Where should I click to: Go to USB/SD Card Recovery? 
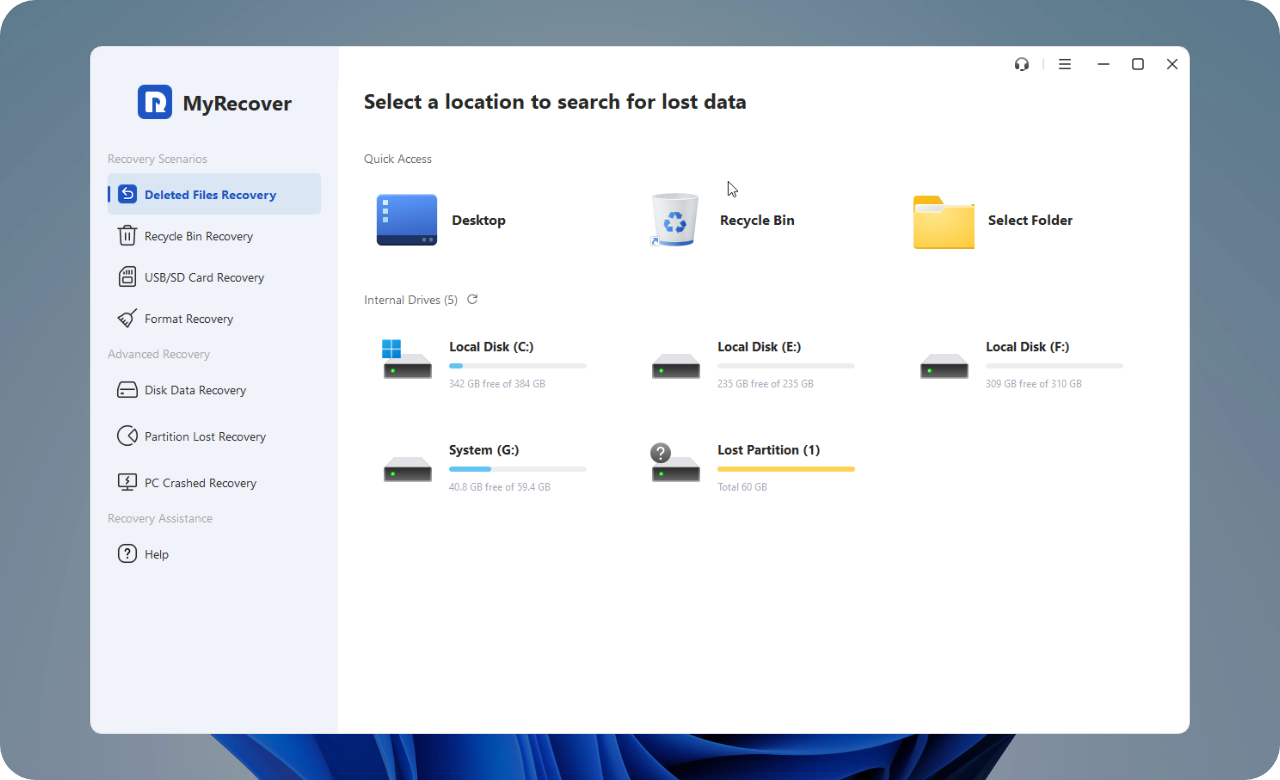204,277
